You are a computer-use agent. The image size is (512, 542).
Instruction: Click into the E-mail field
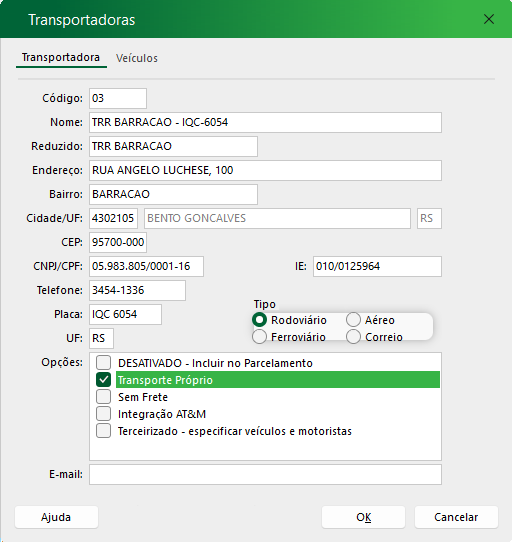(x=265, y=475)
